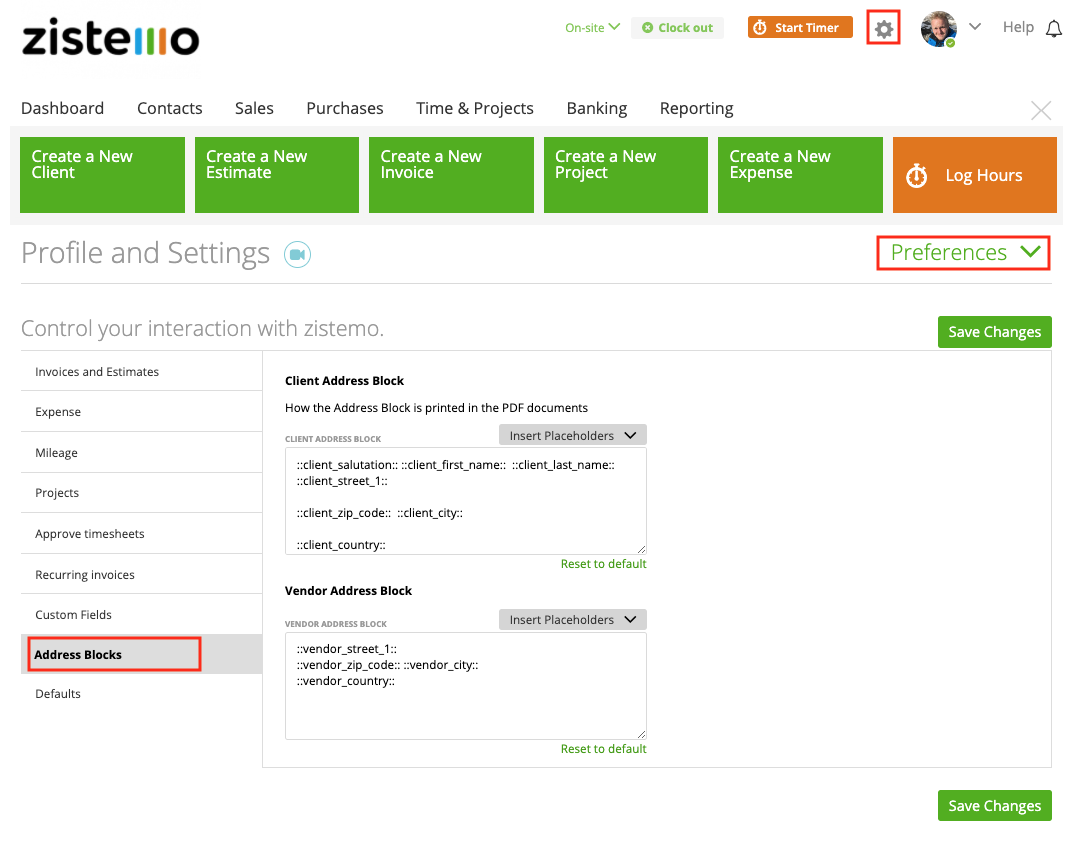Open the On-site status dropdown
The width and height of the screenshot is (1088, 857).
pyautogui.click(x=592, y=28)
